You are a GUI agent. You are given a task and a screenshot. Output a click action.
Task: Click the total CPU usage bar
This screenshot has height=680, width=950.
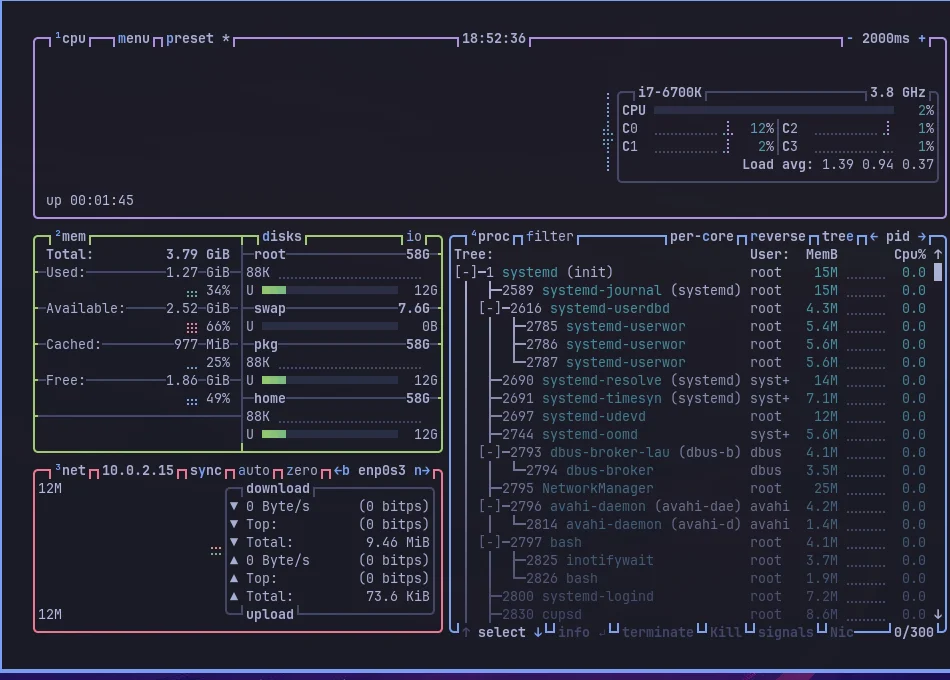coord(774,110)
